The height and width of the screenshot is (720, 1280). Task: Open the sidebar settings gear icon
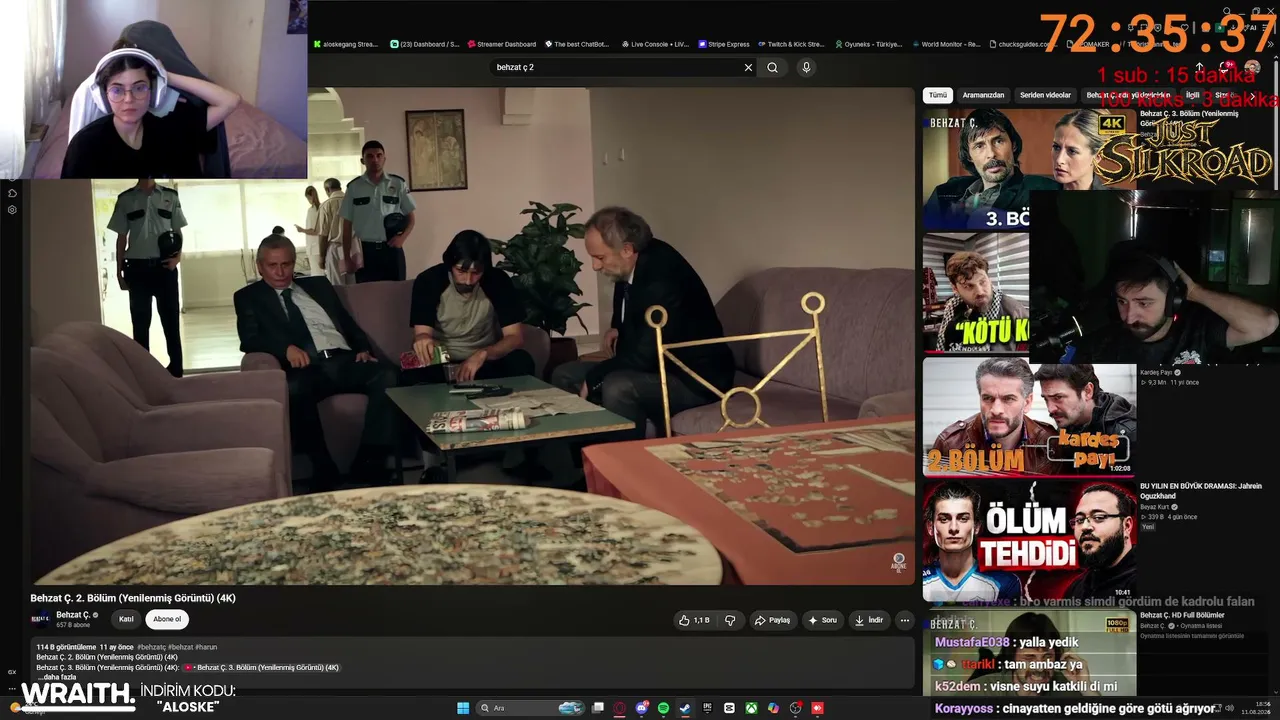(x=12, y=210)
